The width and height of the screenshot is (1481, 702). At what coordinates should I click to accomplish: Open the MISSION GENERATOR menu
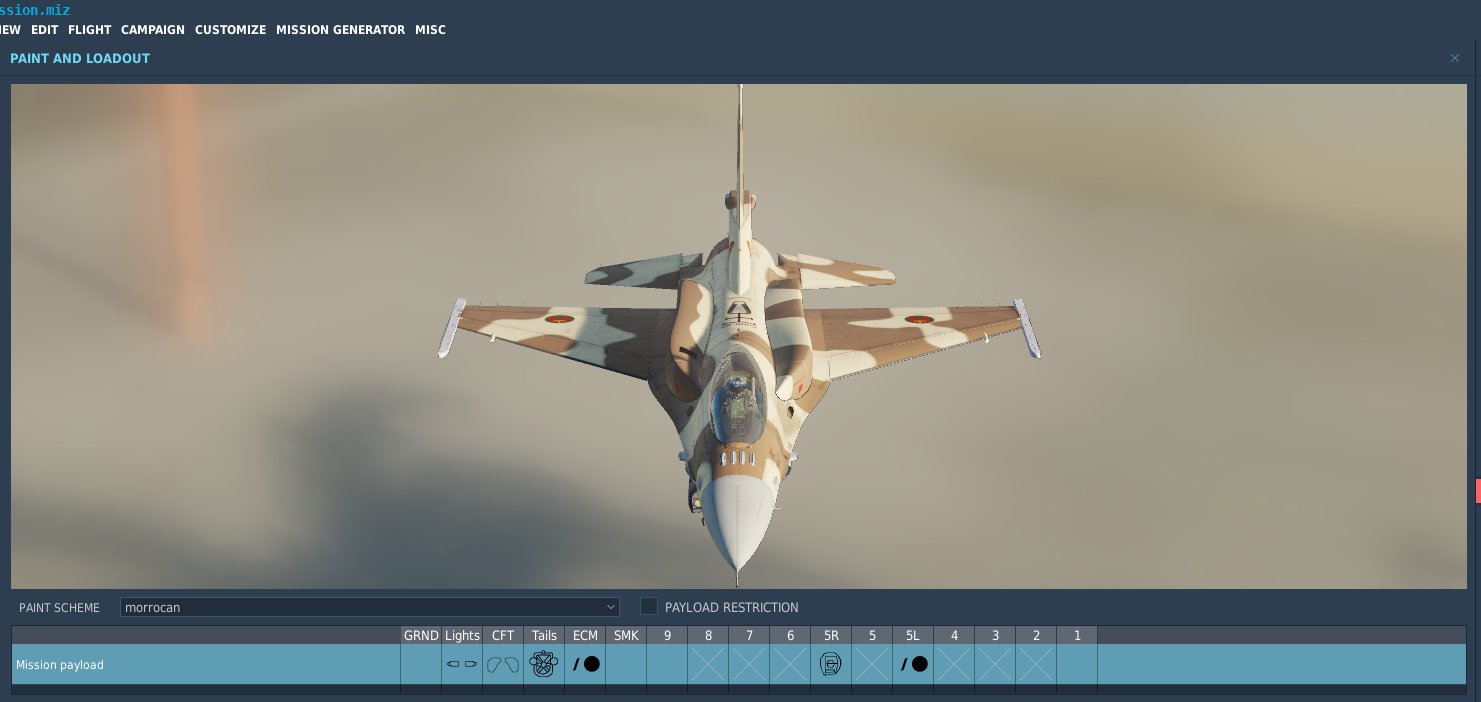340,30
